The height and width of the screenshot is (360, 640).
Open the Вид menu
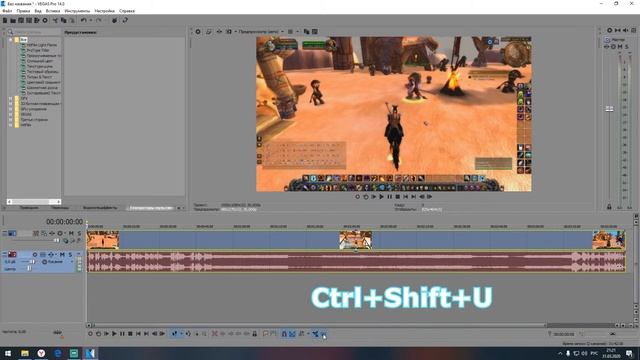pos(38,11)
